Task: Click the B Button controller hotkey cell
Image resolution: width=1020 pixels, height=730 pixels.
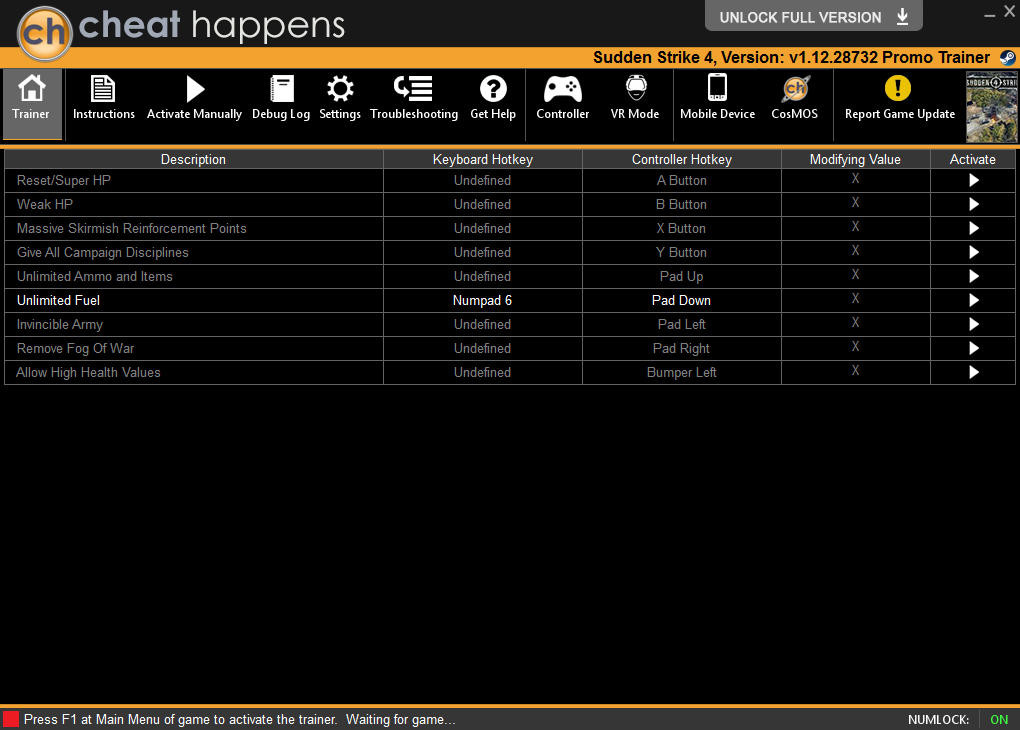Action: click(682, 204)
